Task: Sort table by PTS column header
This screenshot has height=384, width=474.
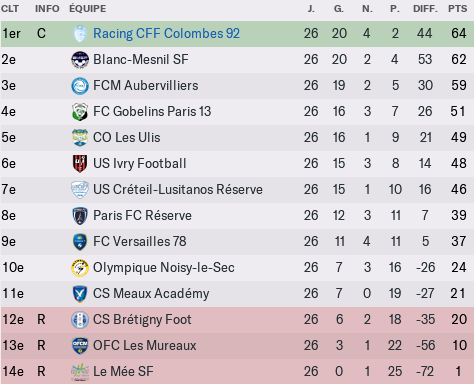Action: pyautogui.click(x=457, y=8)
